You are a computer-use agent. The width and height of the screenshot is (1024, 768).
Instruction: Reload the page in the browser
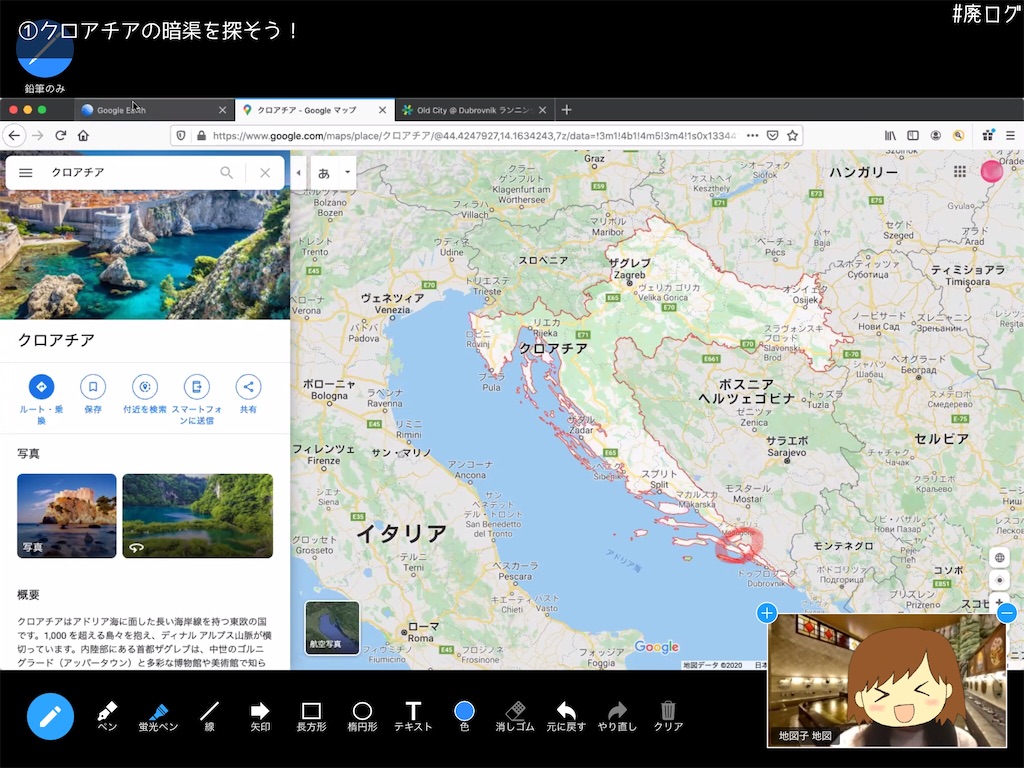(x=61, y=135)
